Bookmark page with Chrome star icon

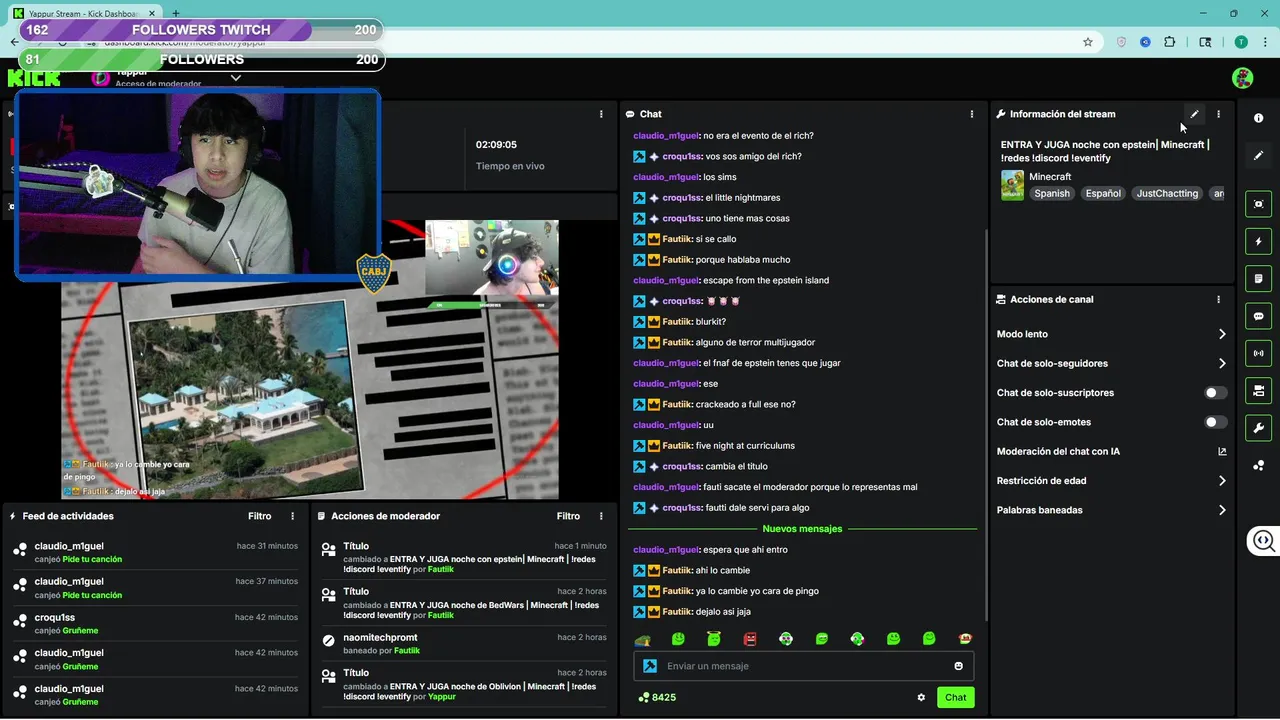(x=1088, y=42)
